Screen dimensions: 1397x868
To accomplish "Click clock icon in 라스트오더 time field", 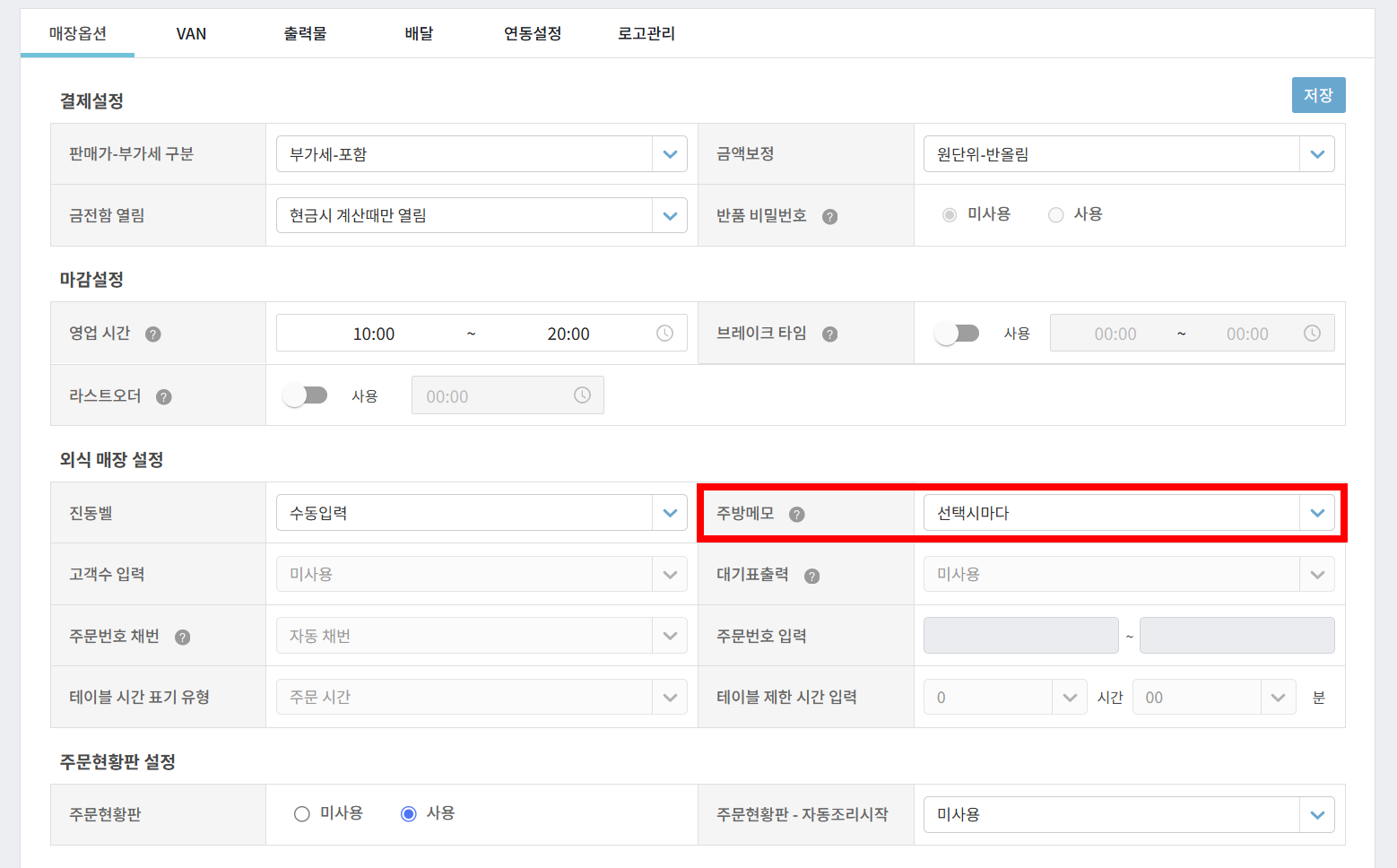I will point(582,395).
